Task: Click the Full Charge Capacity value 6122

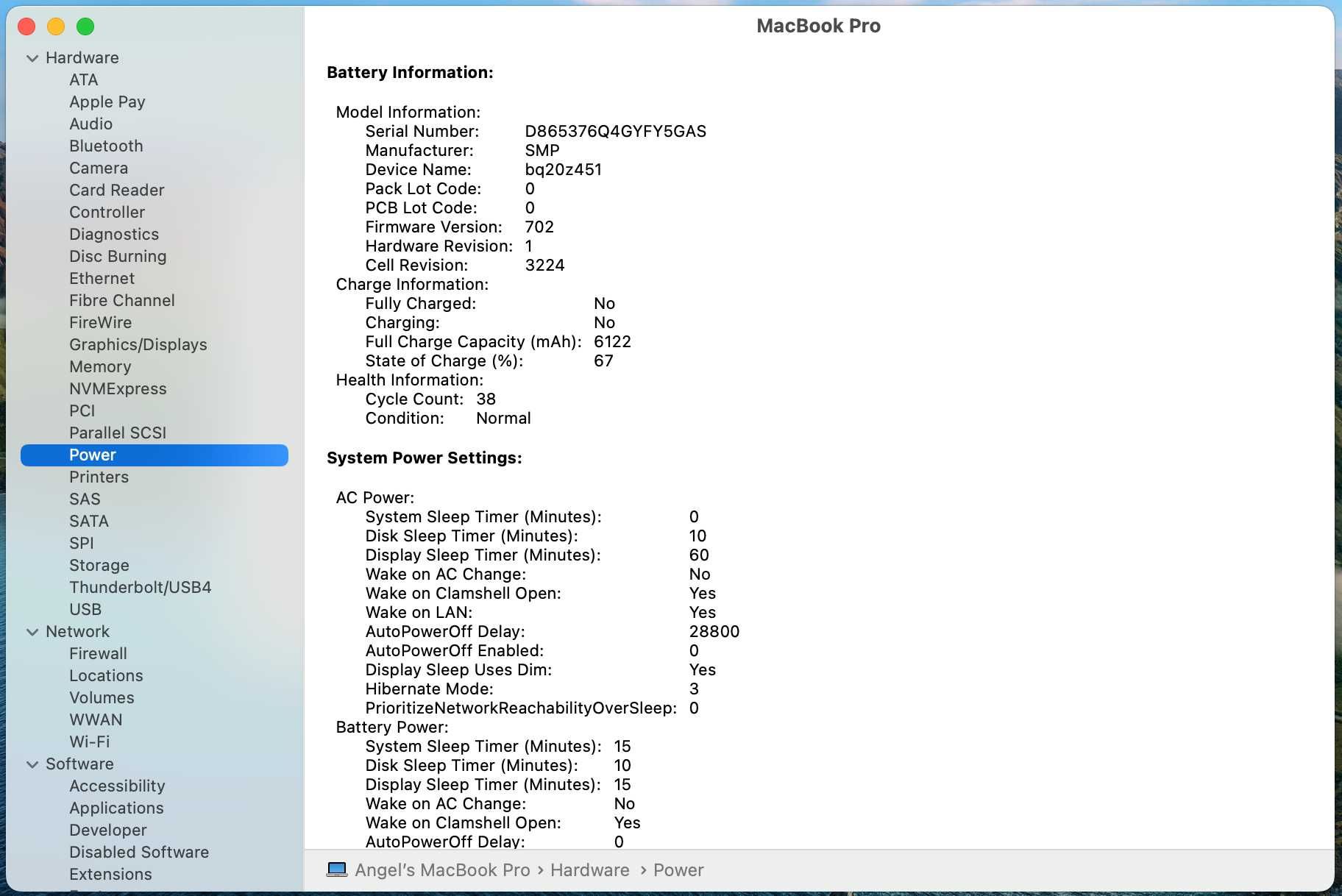Action: pos(612,341)
